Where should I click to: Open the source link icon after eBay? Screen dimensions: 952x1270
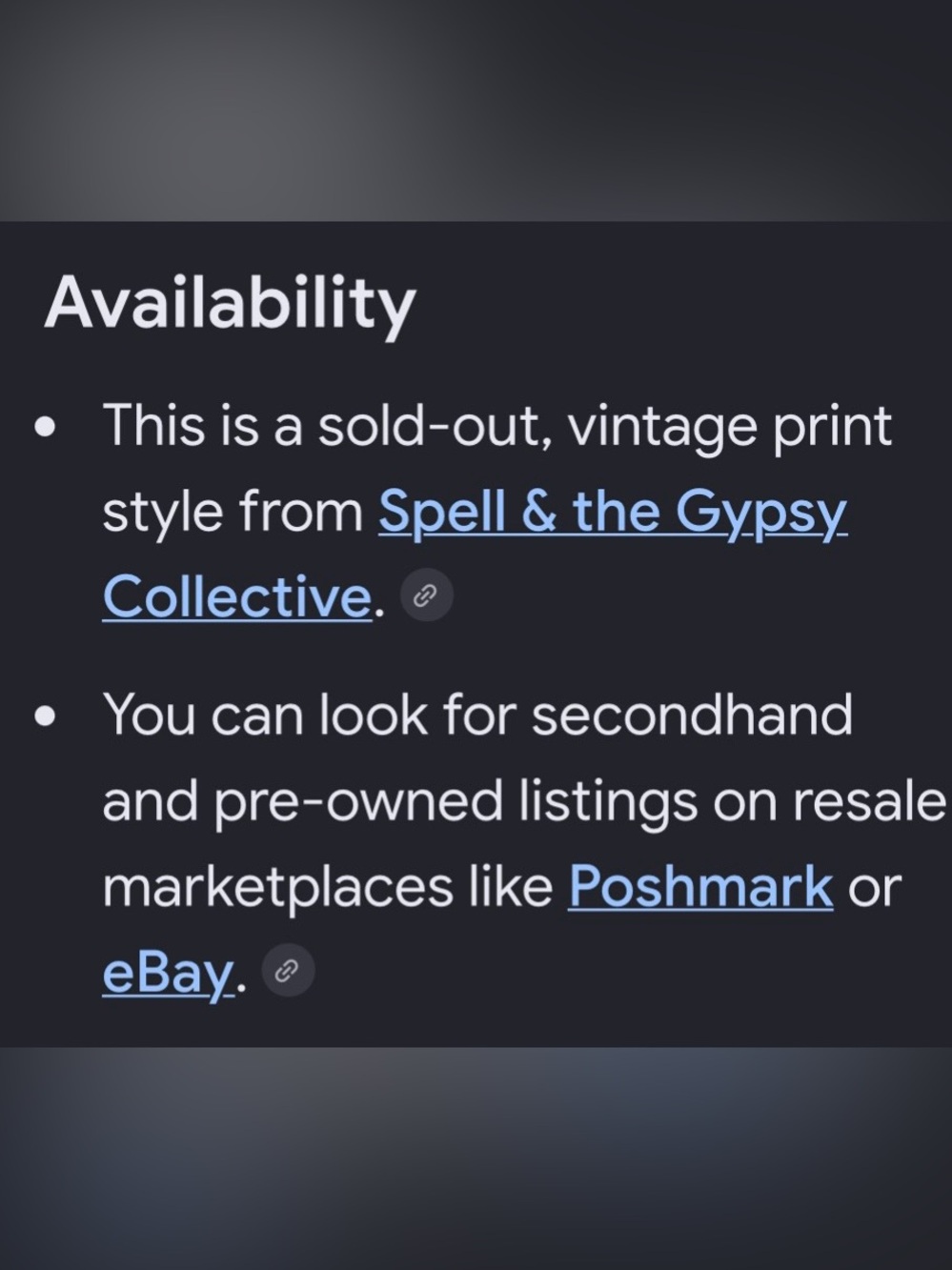[x=288, y=971]
